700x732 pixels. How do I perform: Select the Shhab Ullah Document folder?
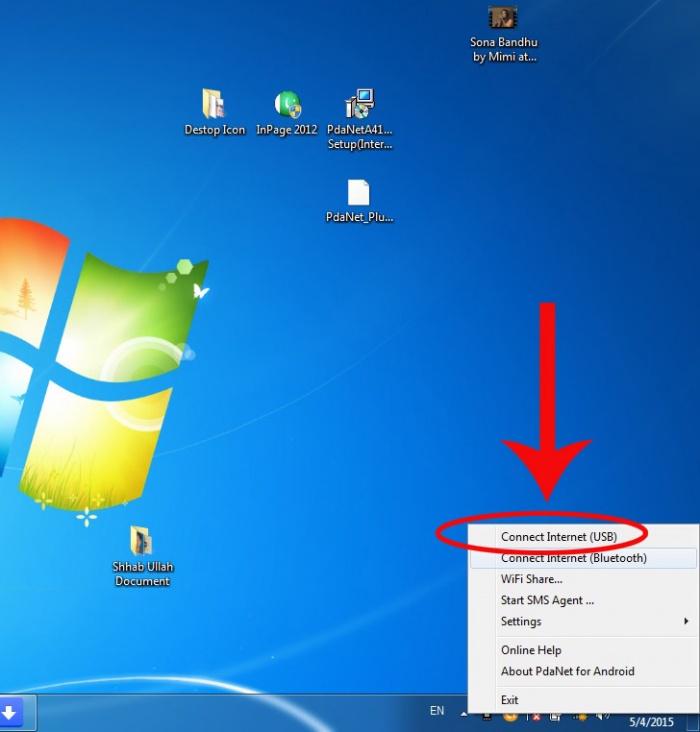coord(142,556)
